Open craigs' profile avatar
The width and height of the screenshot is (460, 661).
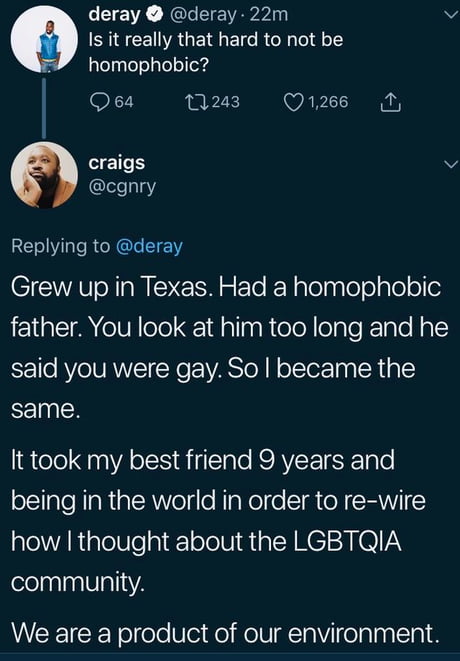(x=44, y=175)
